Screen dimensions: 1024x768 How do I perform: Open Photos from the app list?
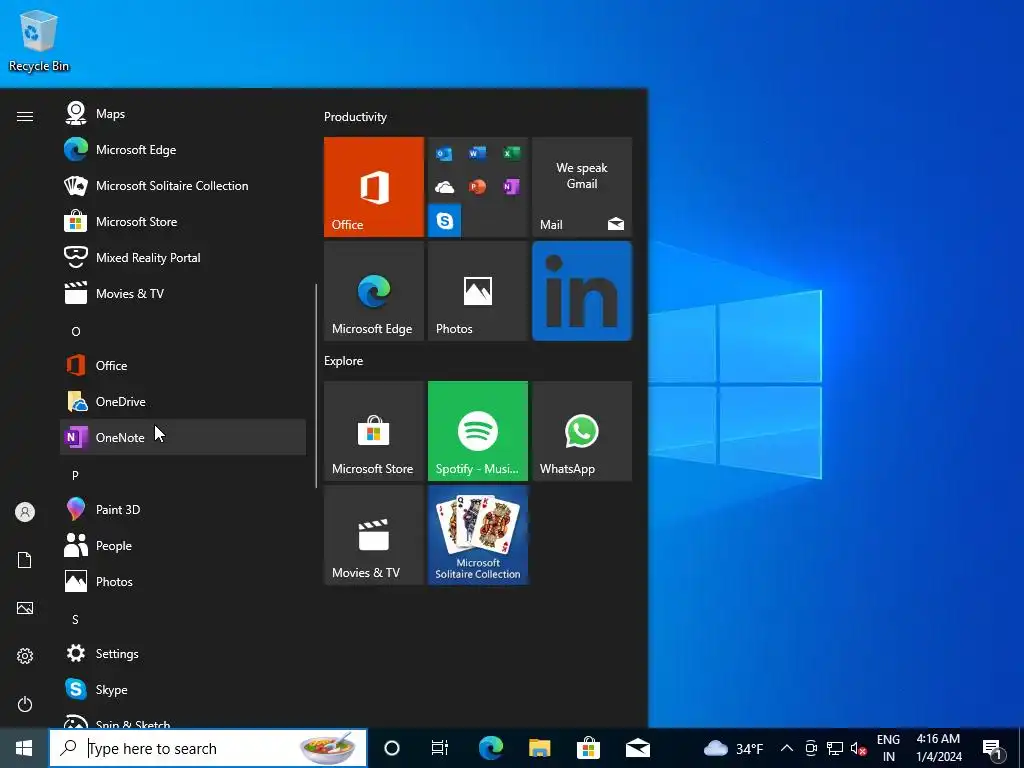point(183,581)
